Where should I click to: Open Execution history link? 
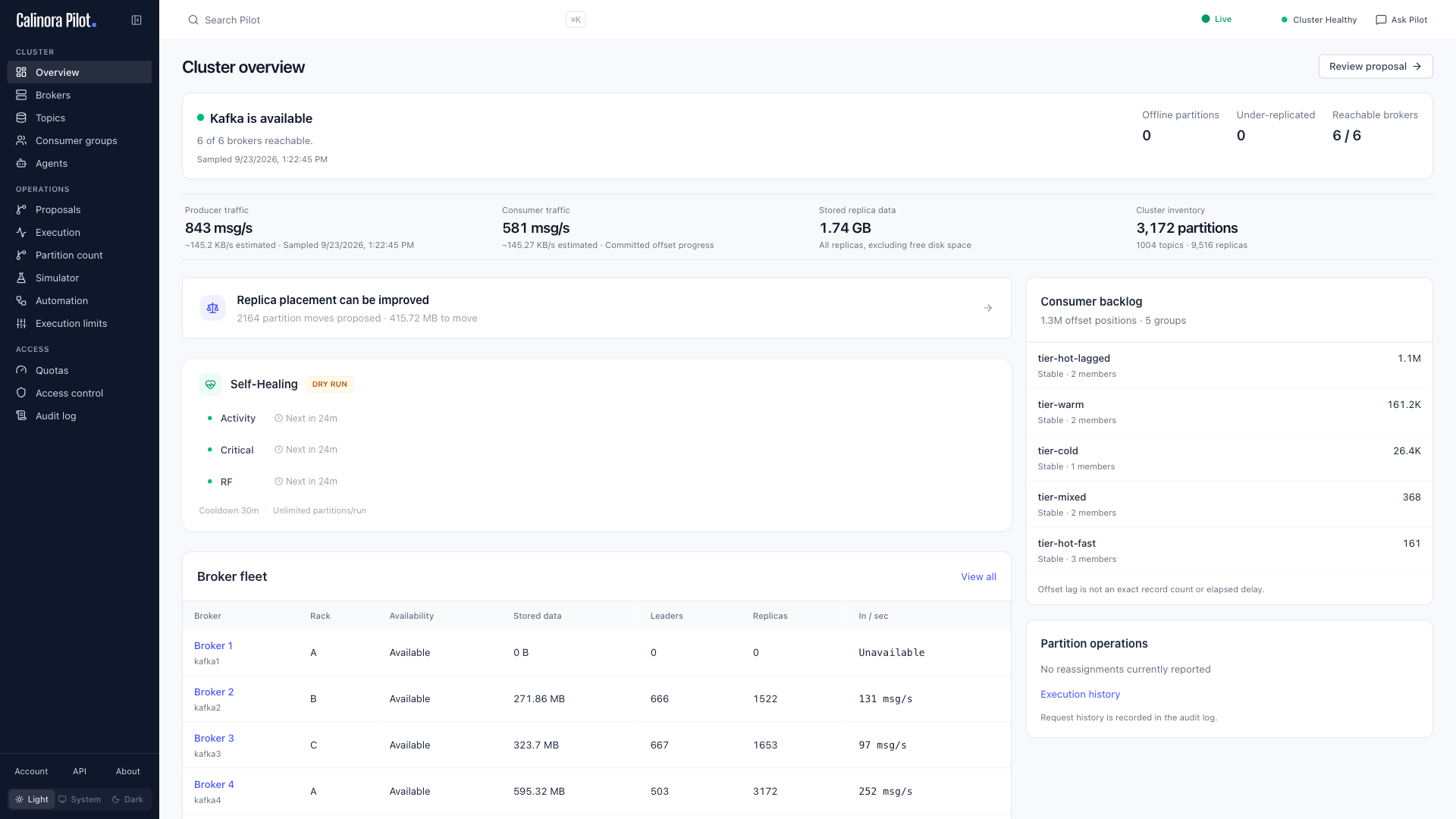1080,694
